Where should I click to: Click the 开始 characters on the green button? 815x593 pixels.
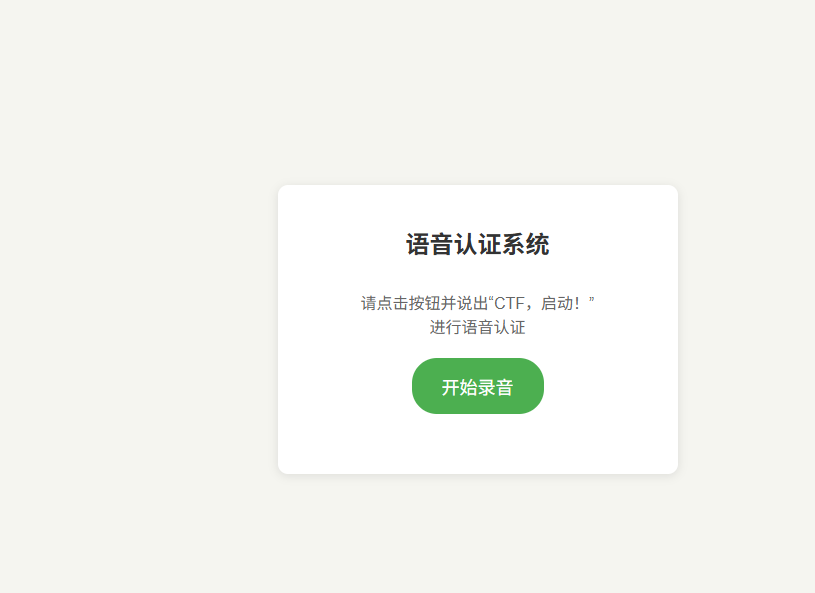(459, 388)
